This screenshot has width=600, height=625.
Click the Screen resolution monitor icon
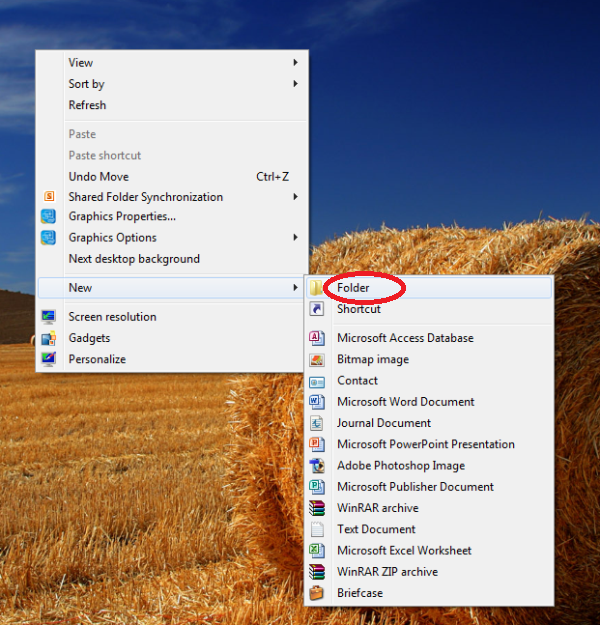click(49, 317)
